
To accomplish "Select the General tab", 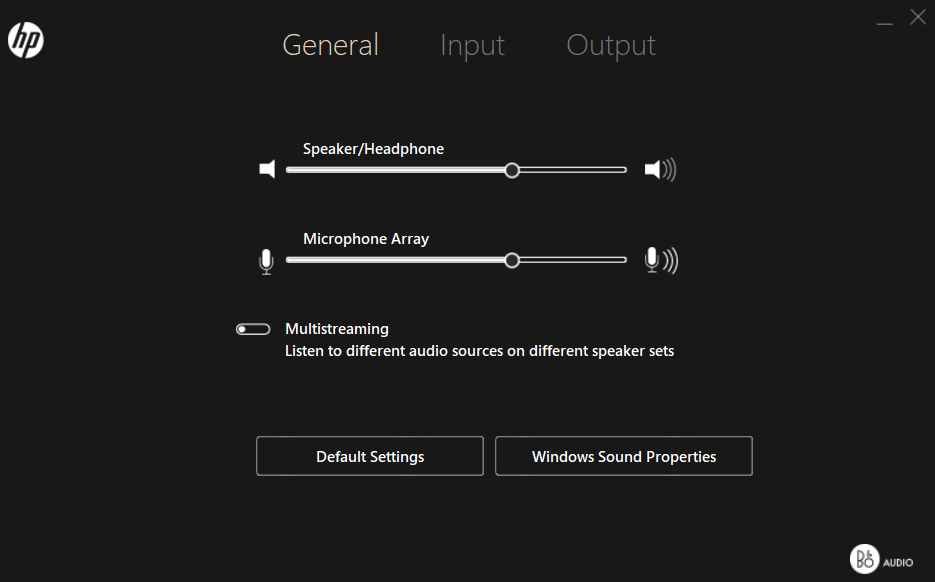I will [x=330, y=45].
